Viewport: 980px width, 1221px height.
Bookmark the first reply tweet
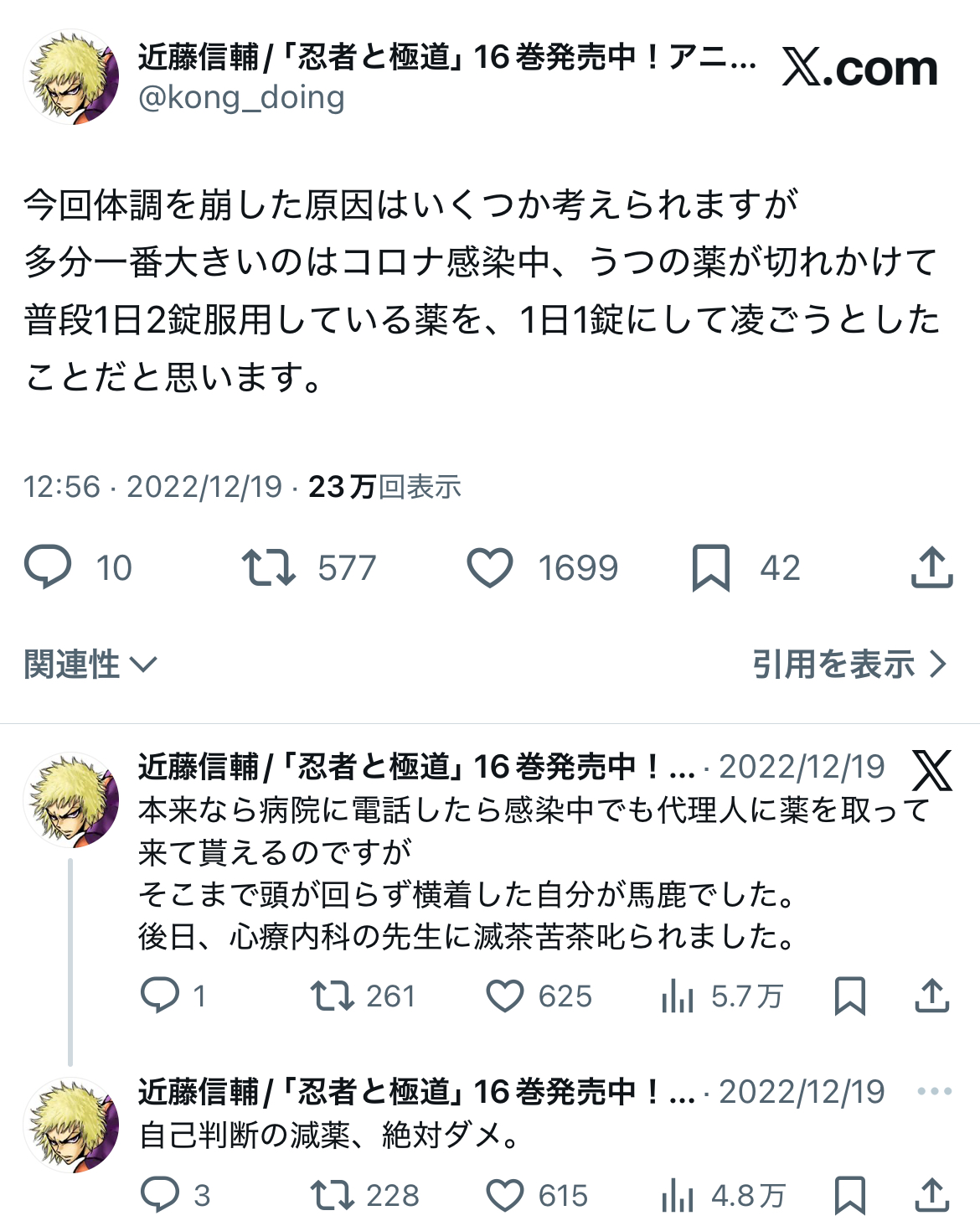point(850,996)
